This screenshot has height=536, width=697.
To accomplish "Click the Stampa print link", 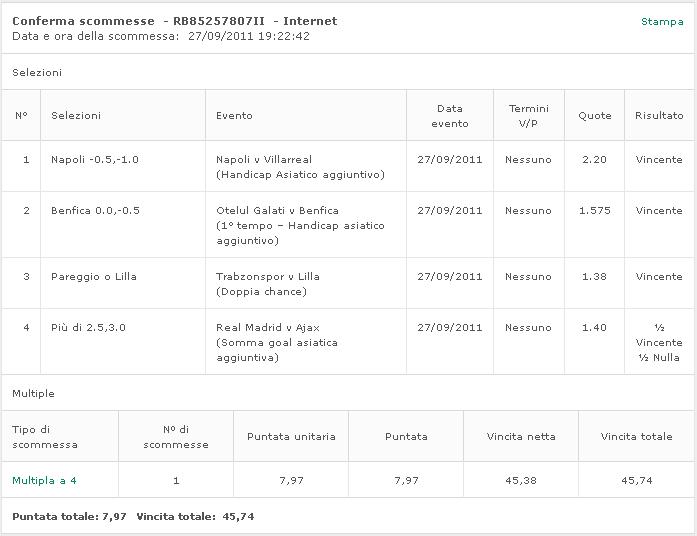I will pyautogui.click(x=662, y=21).
